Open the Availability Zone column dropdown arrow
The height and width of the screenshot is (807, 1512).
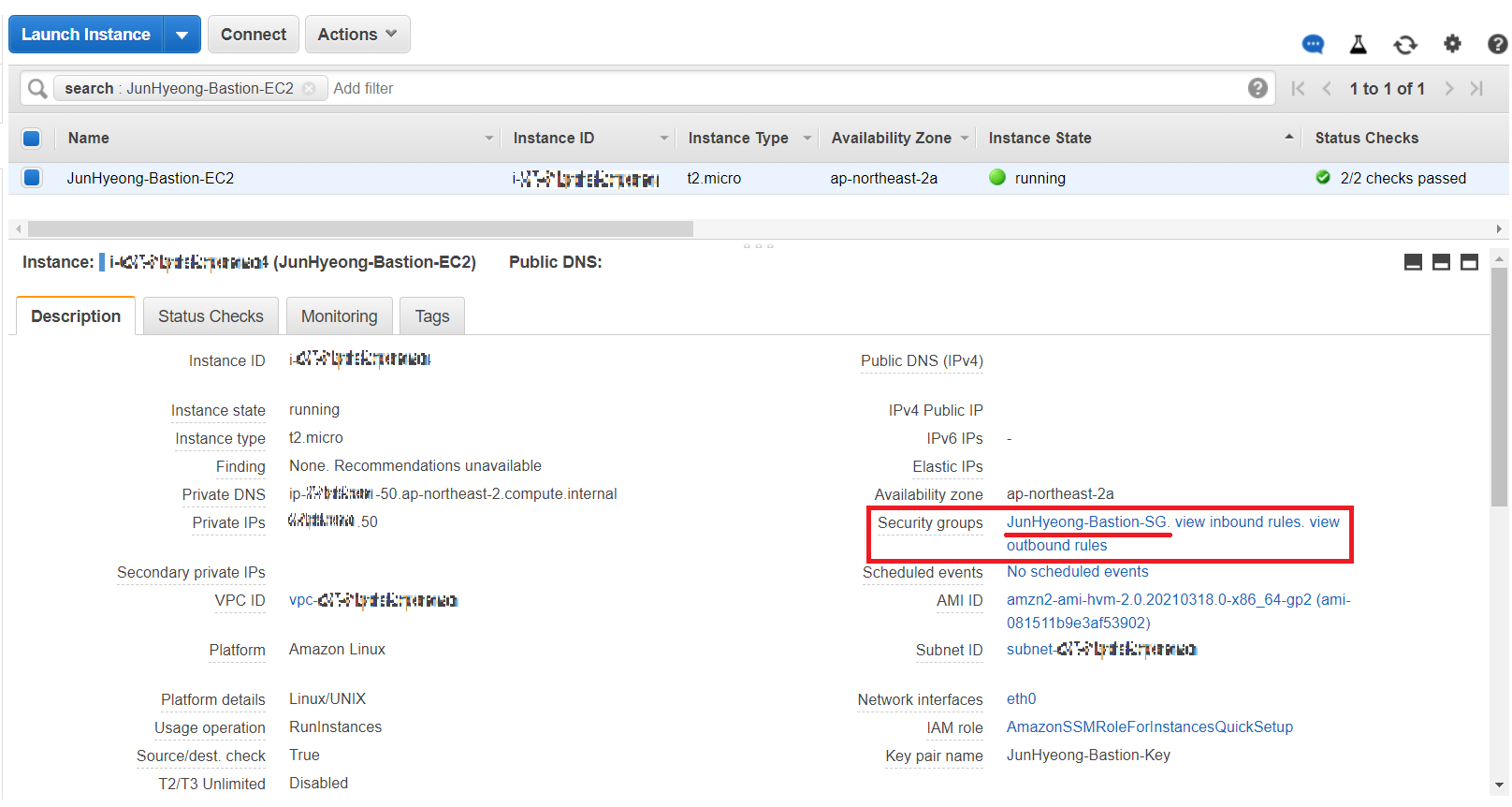965,138
